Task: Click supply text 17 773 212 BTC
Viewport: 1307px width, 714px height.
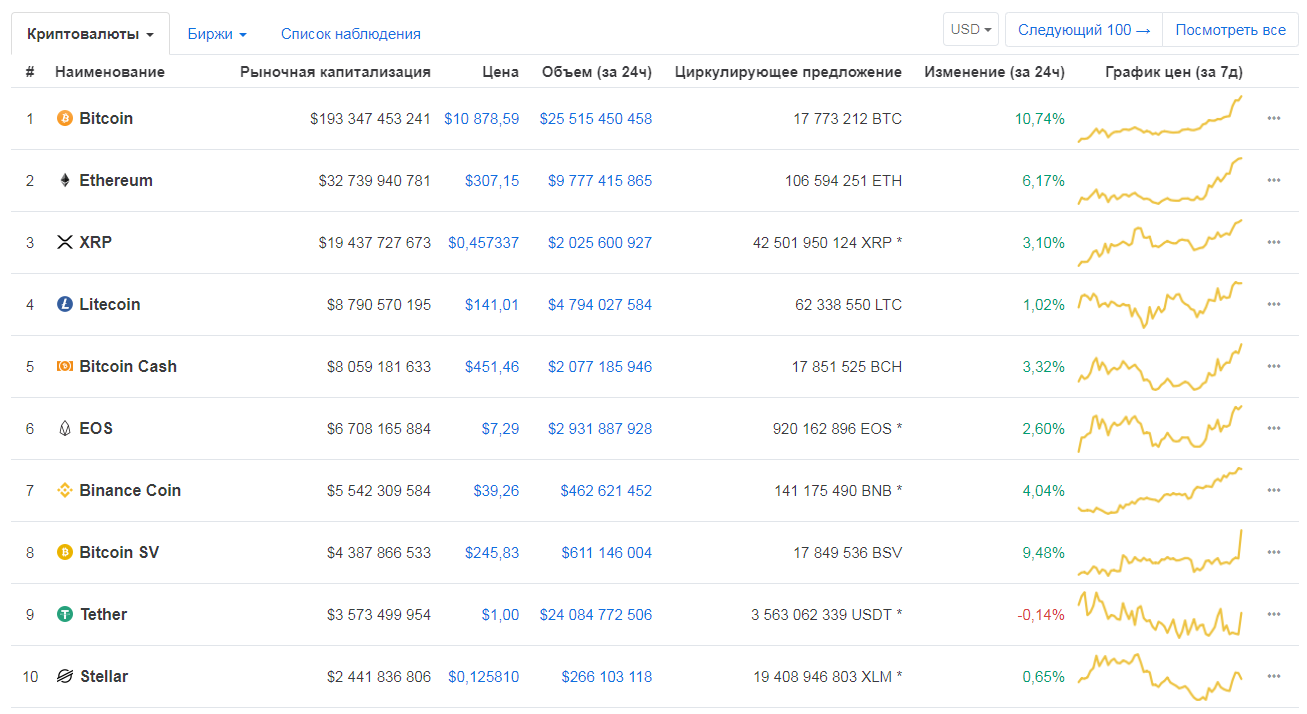Action: (848, 119)
